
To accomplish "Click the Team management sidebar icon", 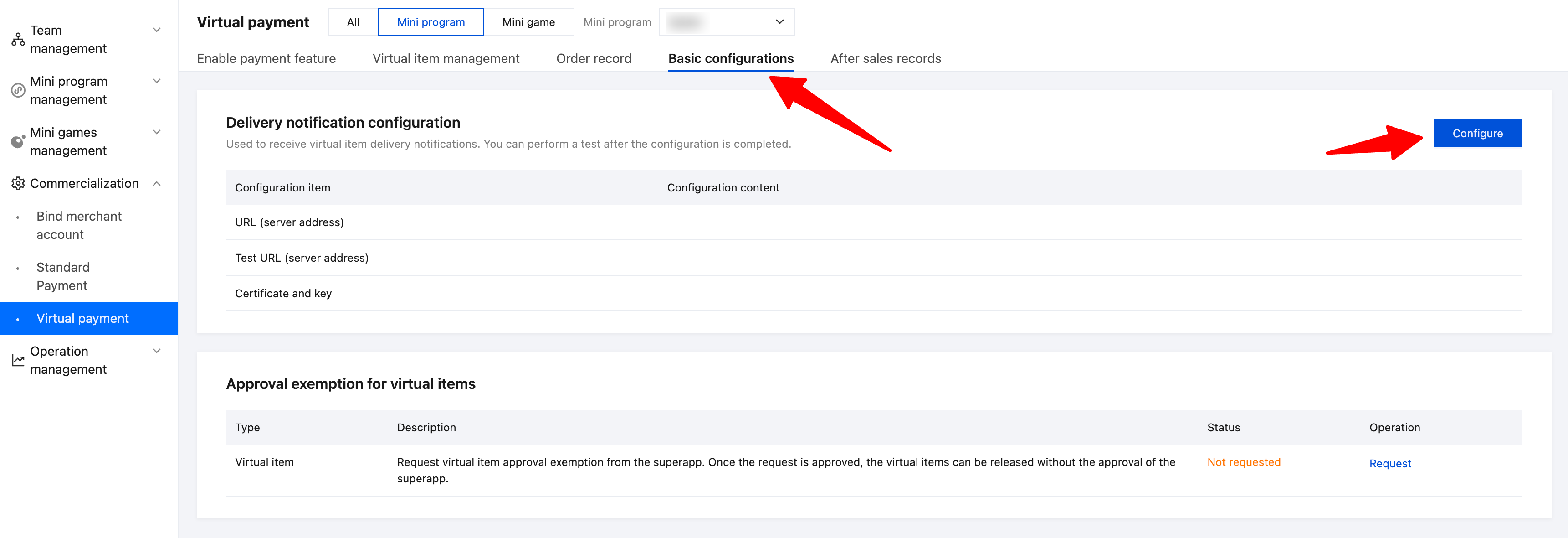I will point(18,40).
